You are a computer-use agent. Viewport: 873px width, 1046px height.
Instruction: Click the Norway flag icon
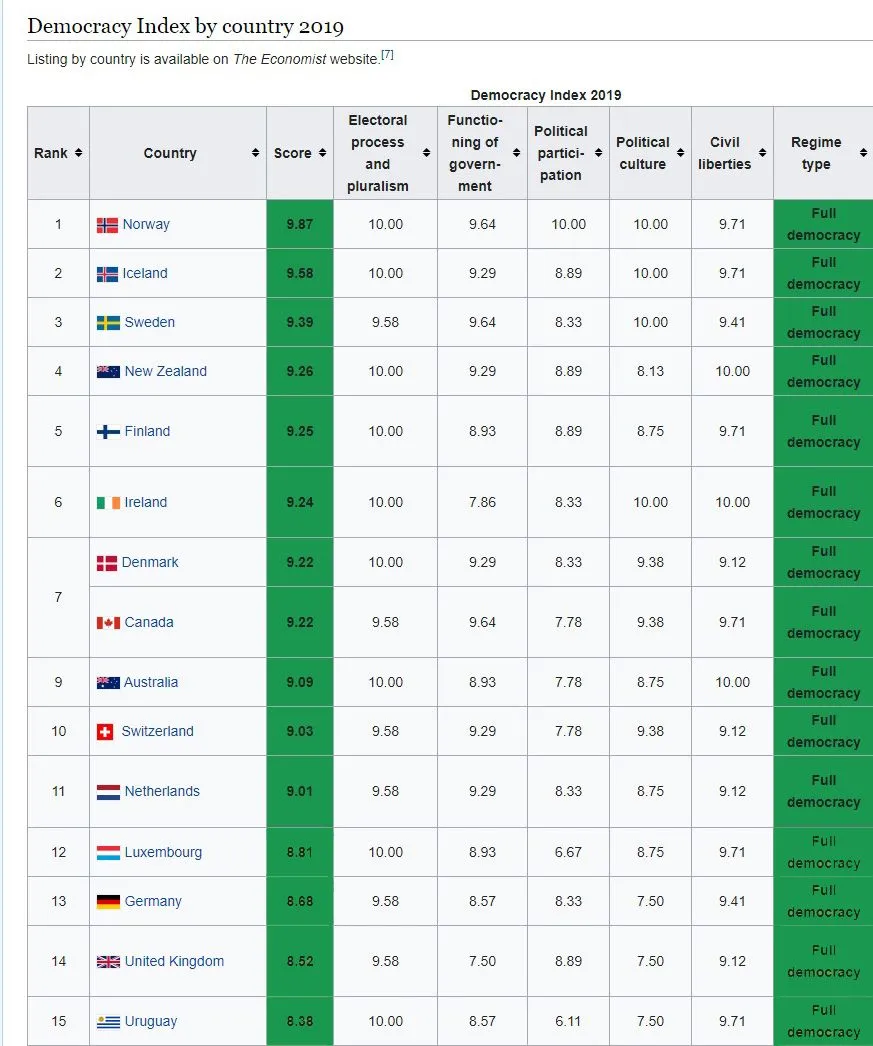pyautogui.click(x=107, y=225)
